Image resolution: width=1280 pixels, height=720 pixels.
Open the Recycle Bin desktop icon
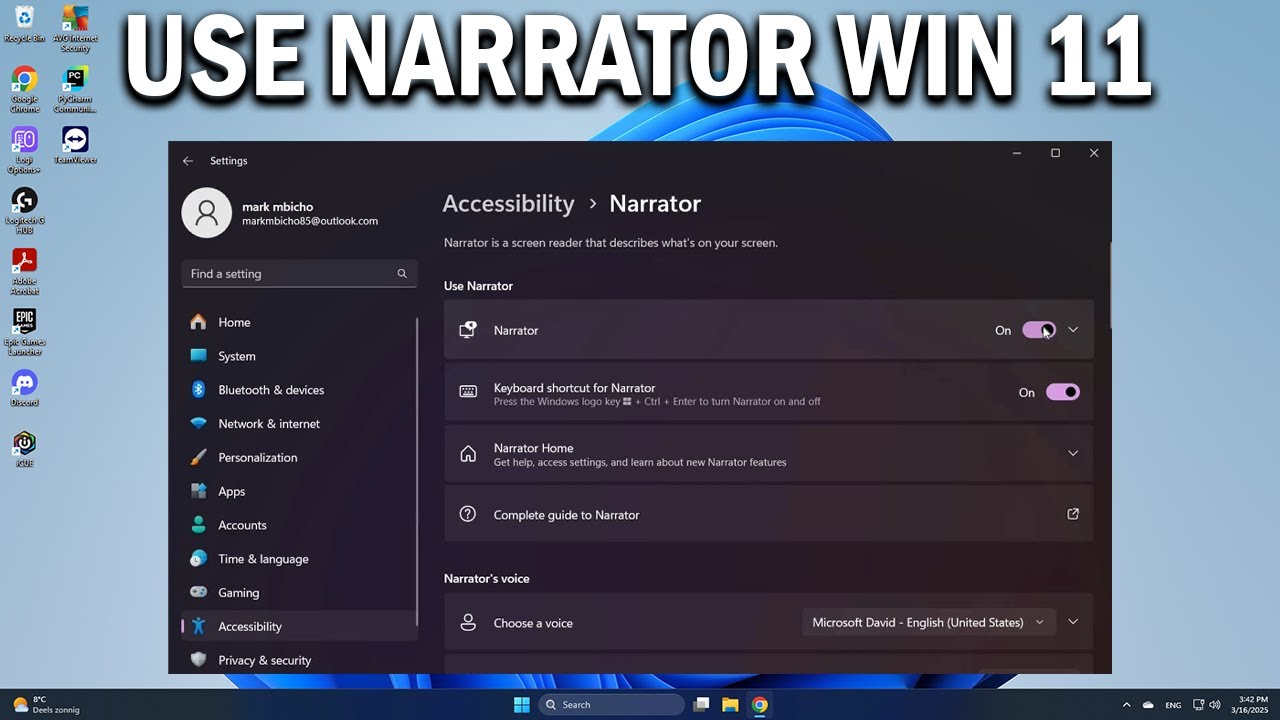[24, 23]
